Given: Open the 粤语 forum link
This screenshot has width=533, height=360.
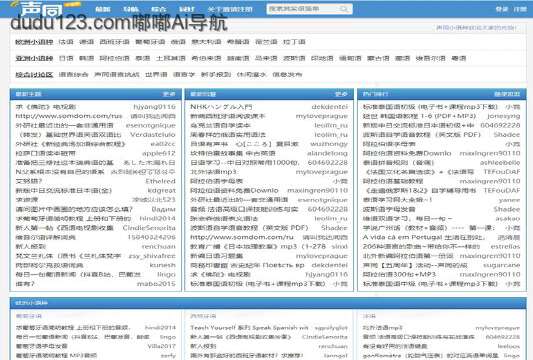Looking at the screenshot, I should 459,58.
